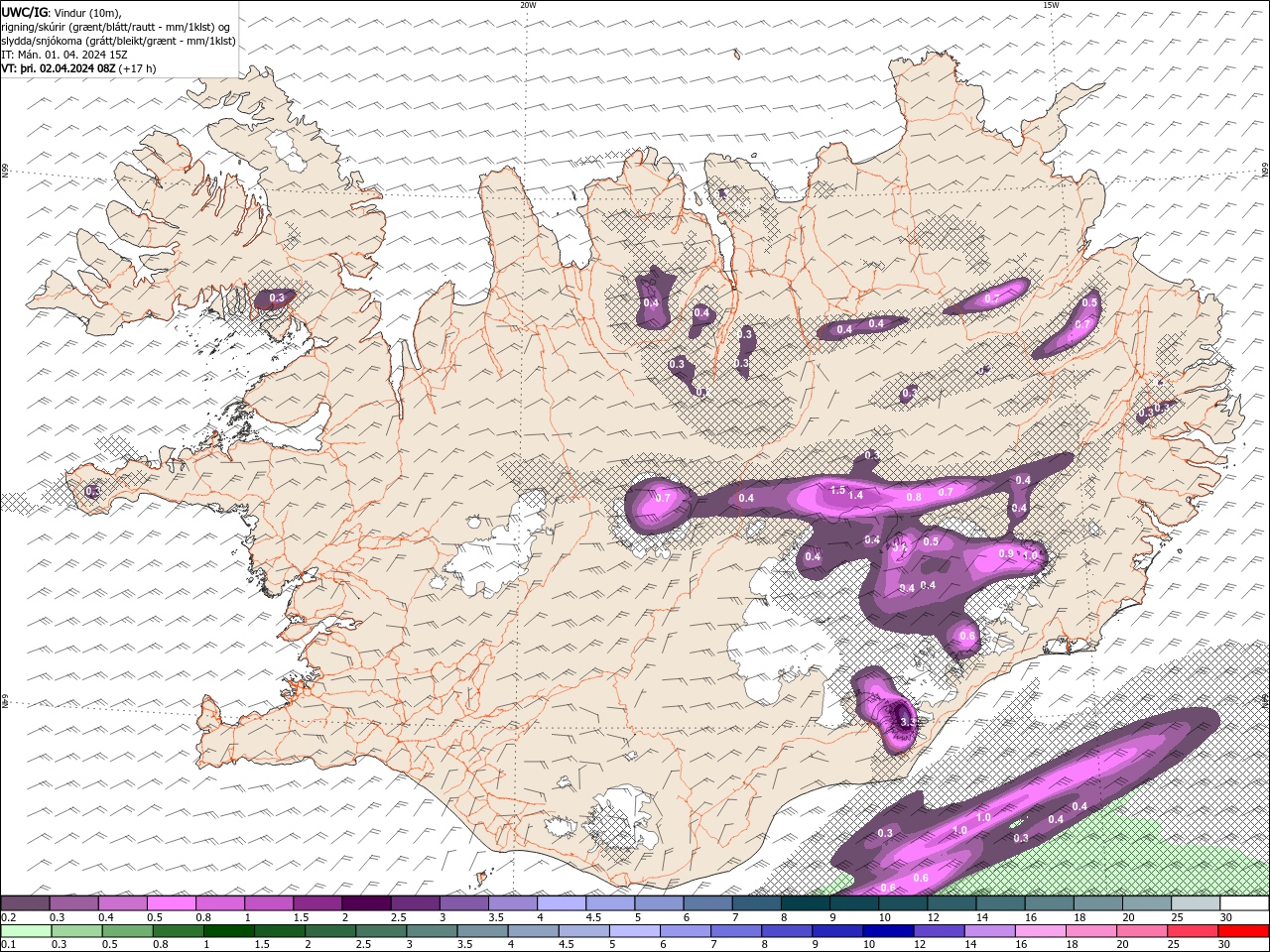
Task: Click the palest green rain swatch at 0.1
Action: pyautogui.click(x=25, y=931)
